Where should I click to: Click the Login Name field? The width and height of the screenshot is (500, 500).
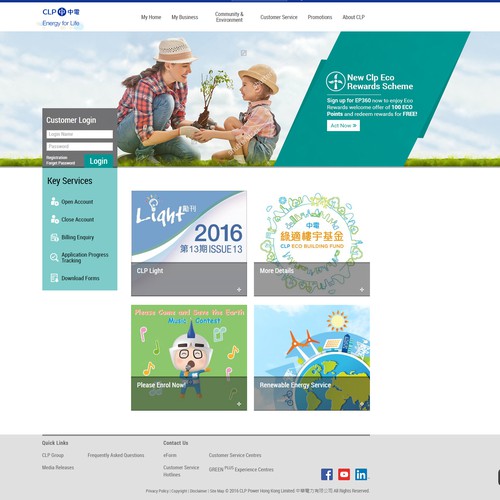pos(80,134)
